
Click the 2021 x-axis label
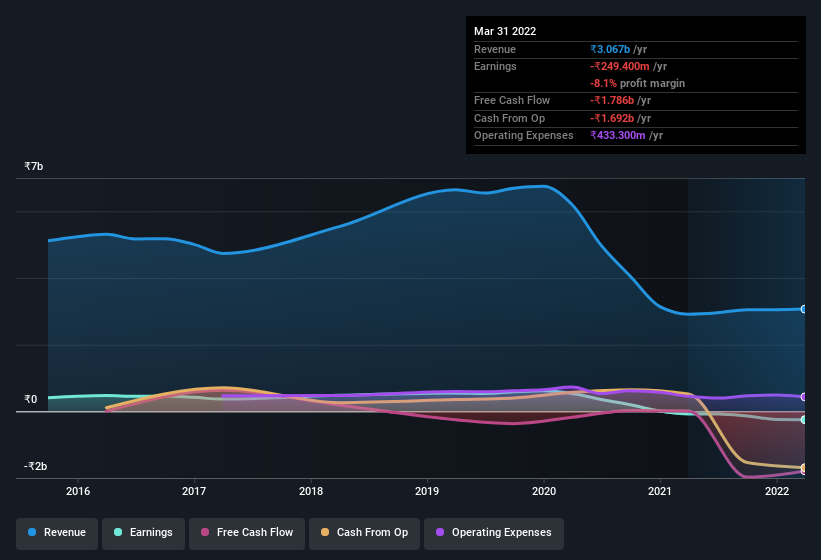660,491
